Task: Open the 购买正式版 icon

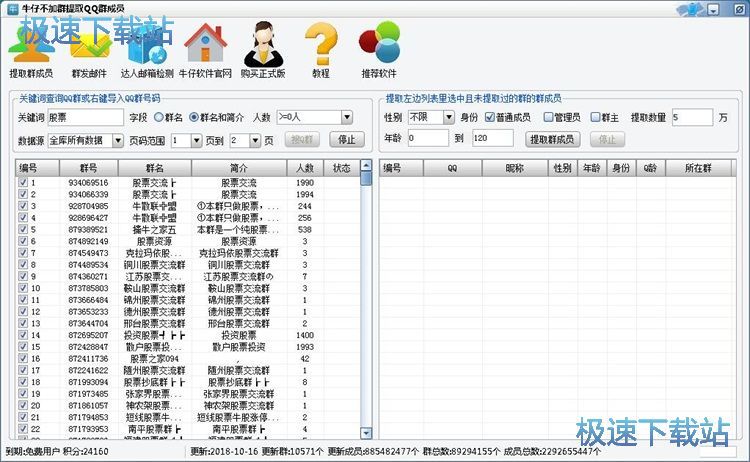Action: (263, 50)
